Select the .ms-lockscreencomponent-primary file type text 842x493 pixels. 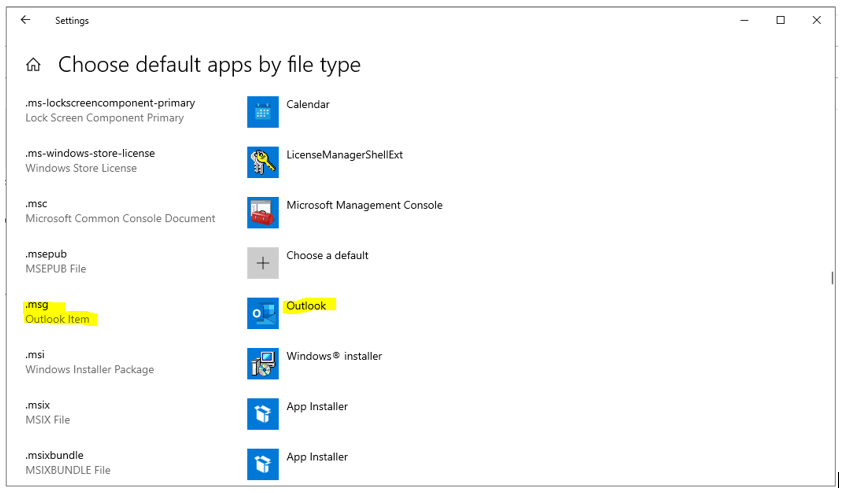click(110, 103)
